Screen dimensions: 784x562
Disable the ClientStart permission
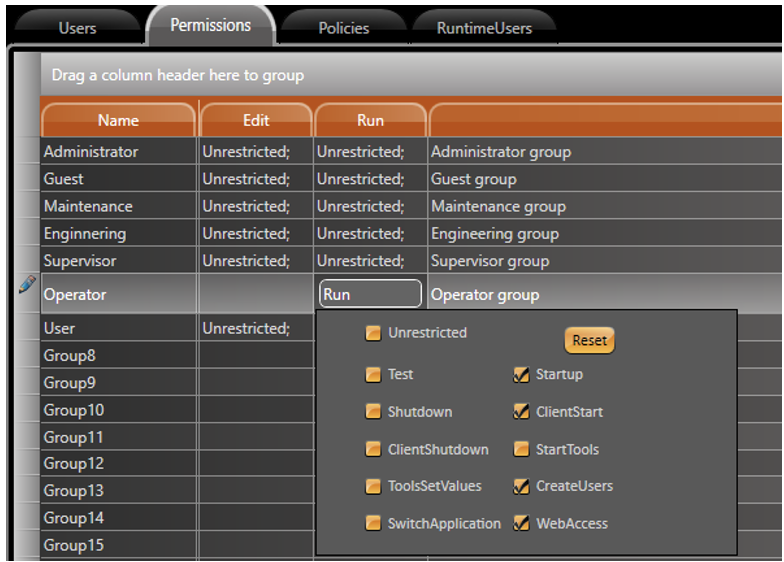point(521,412)
